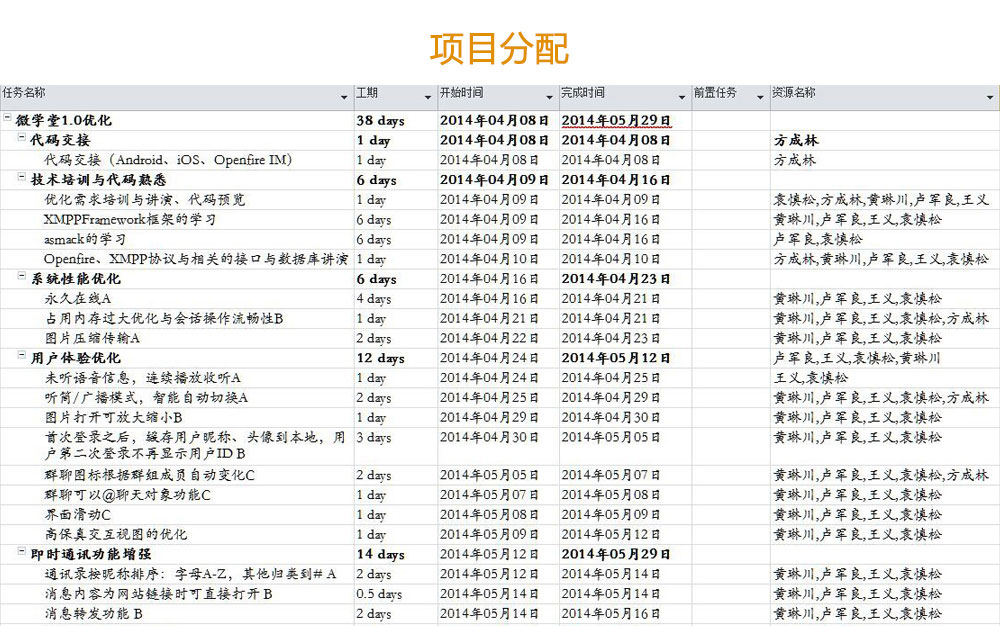
Task: Collapse the 系统性能优化 task group
Action: tap(22, 278)
